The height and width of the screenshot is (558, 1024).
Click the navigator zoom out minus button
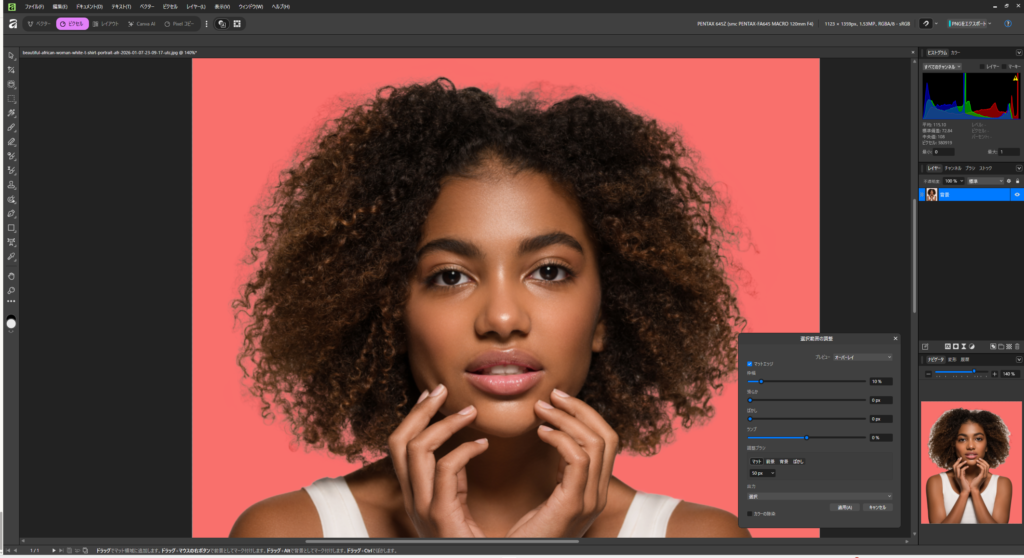[929, 374]
